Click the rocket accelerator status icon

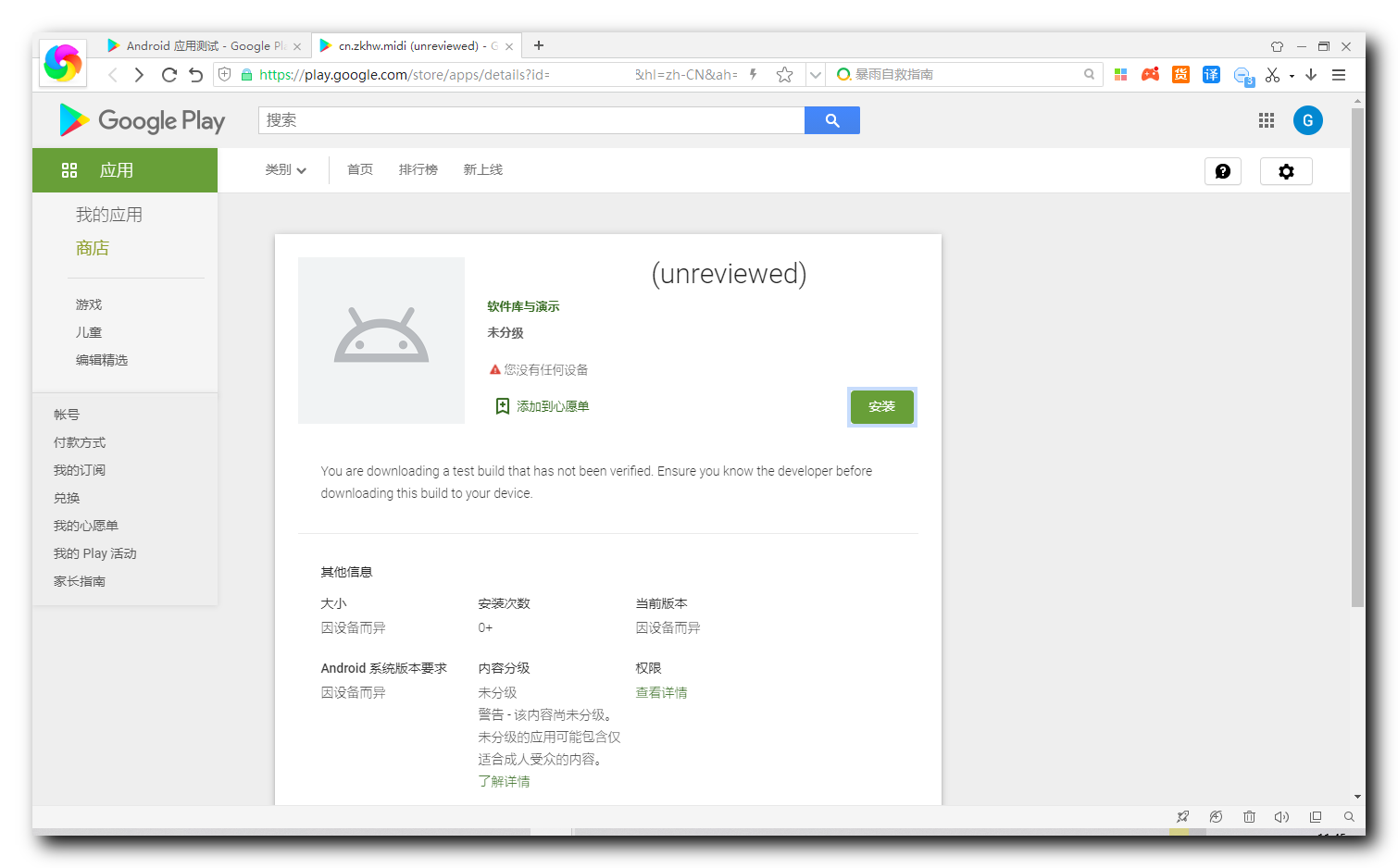point(1182,816)
